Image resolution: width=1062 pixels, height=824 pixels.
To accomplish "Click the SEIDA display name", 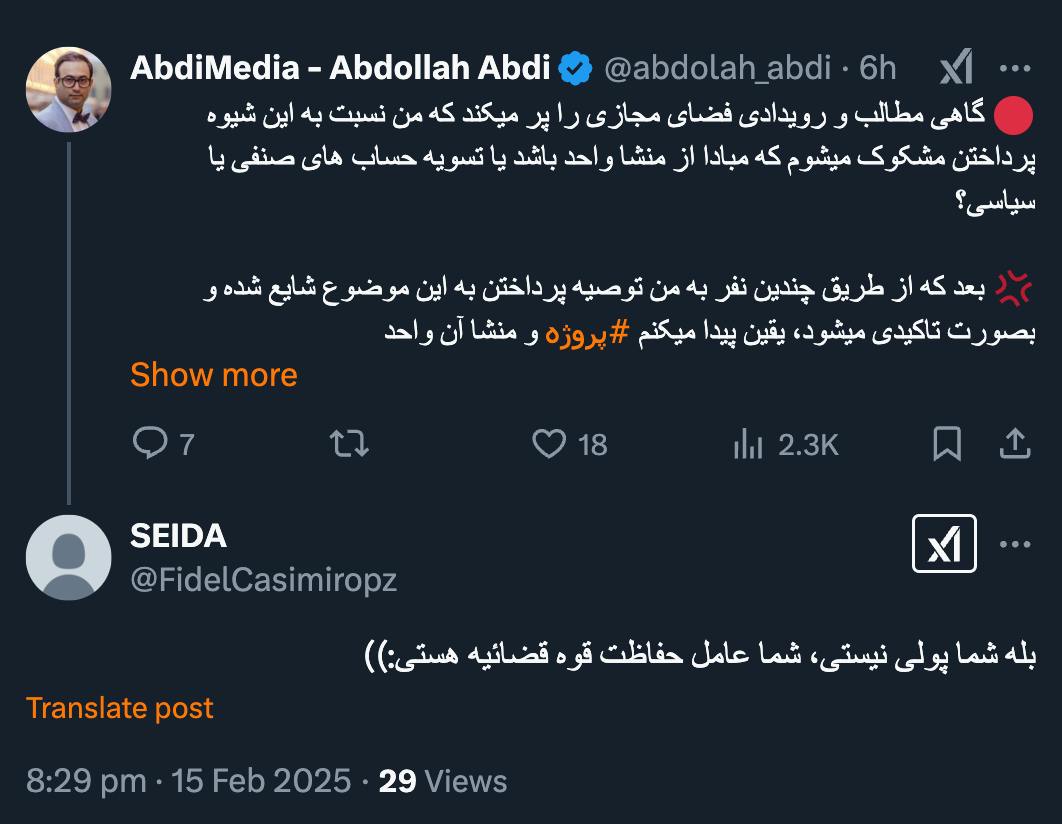I will 178,536.
